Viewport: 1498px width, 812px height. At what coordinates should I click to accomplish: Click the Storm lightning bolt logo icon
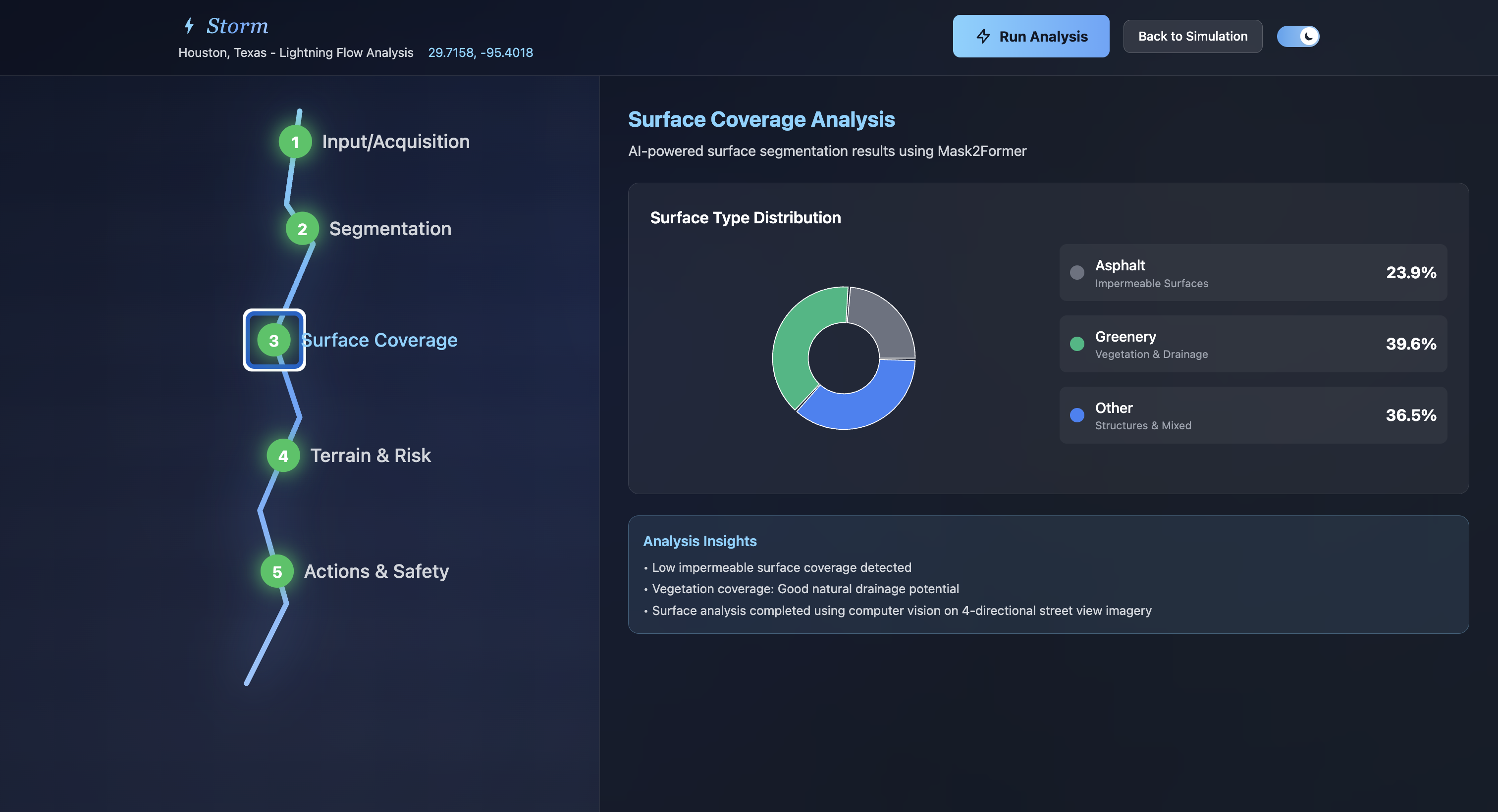click(x=189, y=26)
